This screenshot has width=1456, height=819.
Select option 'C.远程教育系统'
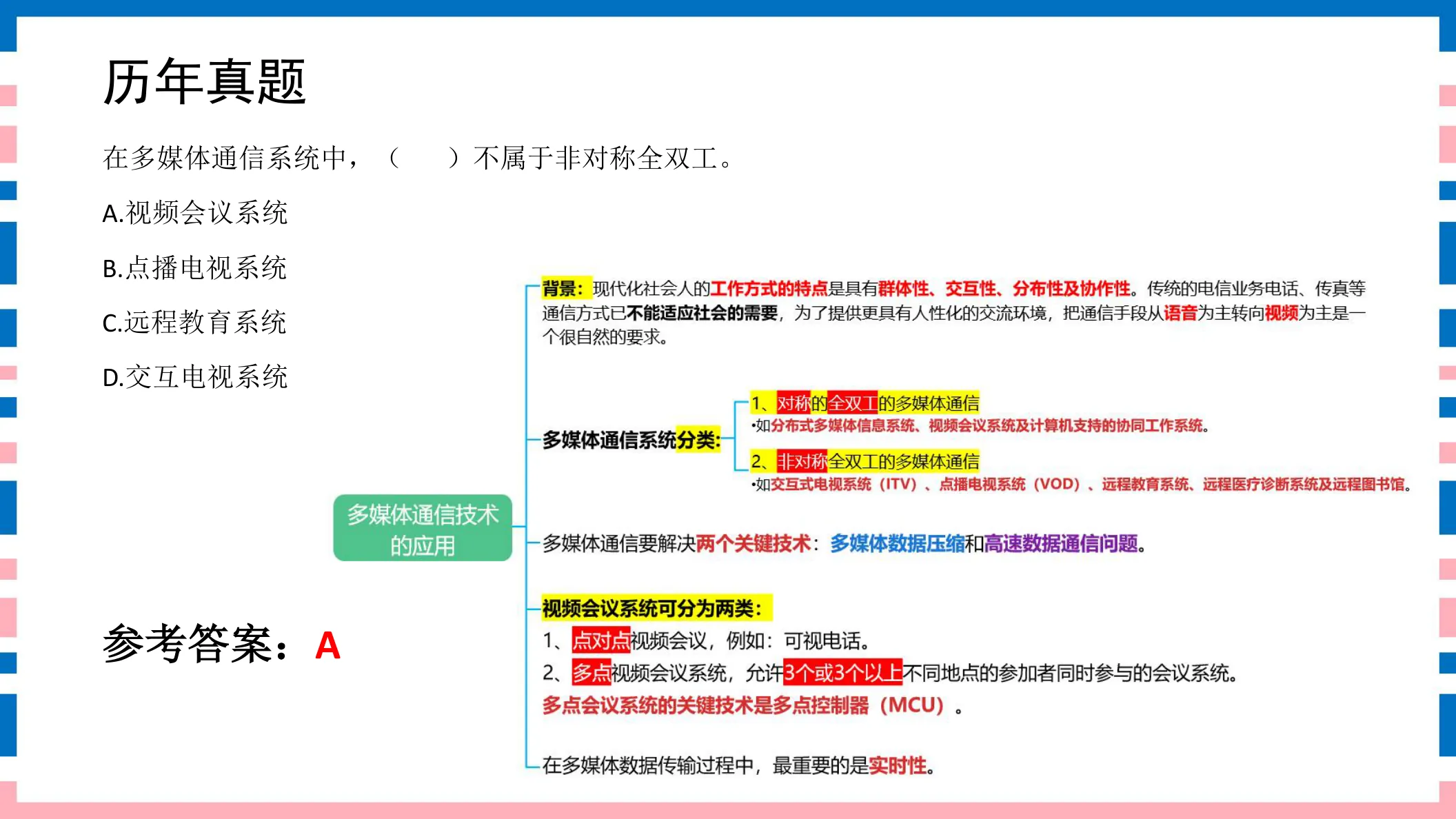click(x=194, y=322)
